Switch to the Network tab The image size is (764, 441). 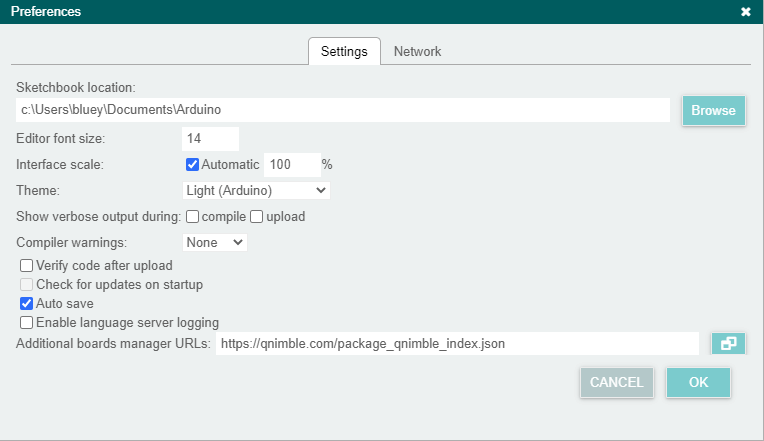(x=417, y=51)
